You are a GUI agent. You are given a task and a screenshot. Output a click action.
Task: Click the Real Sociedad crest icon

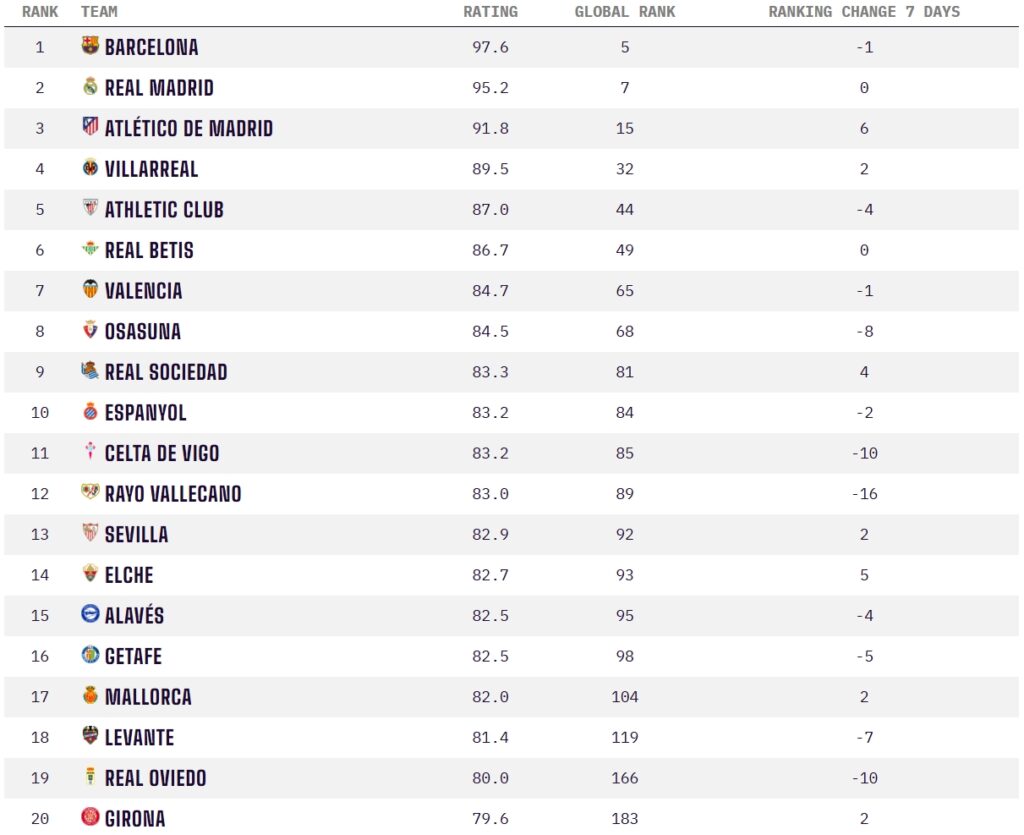tap(90, 371)
